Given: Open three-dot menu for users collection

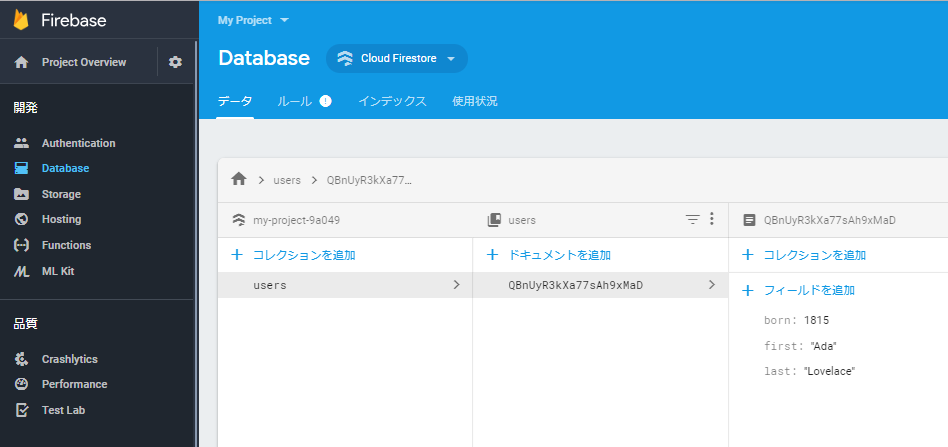Looking at the screenshot, I should pos(712,219).
